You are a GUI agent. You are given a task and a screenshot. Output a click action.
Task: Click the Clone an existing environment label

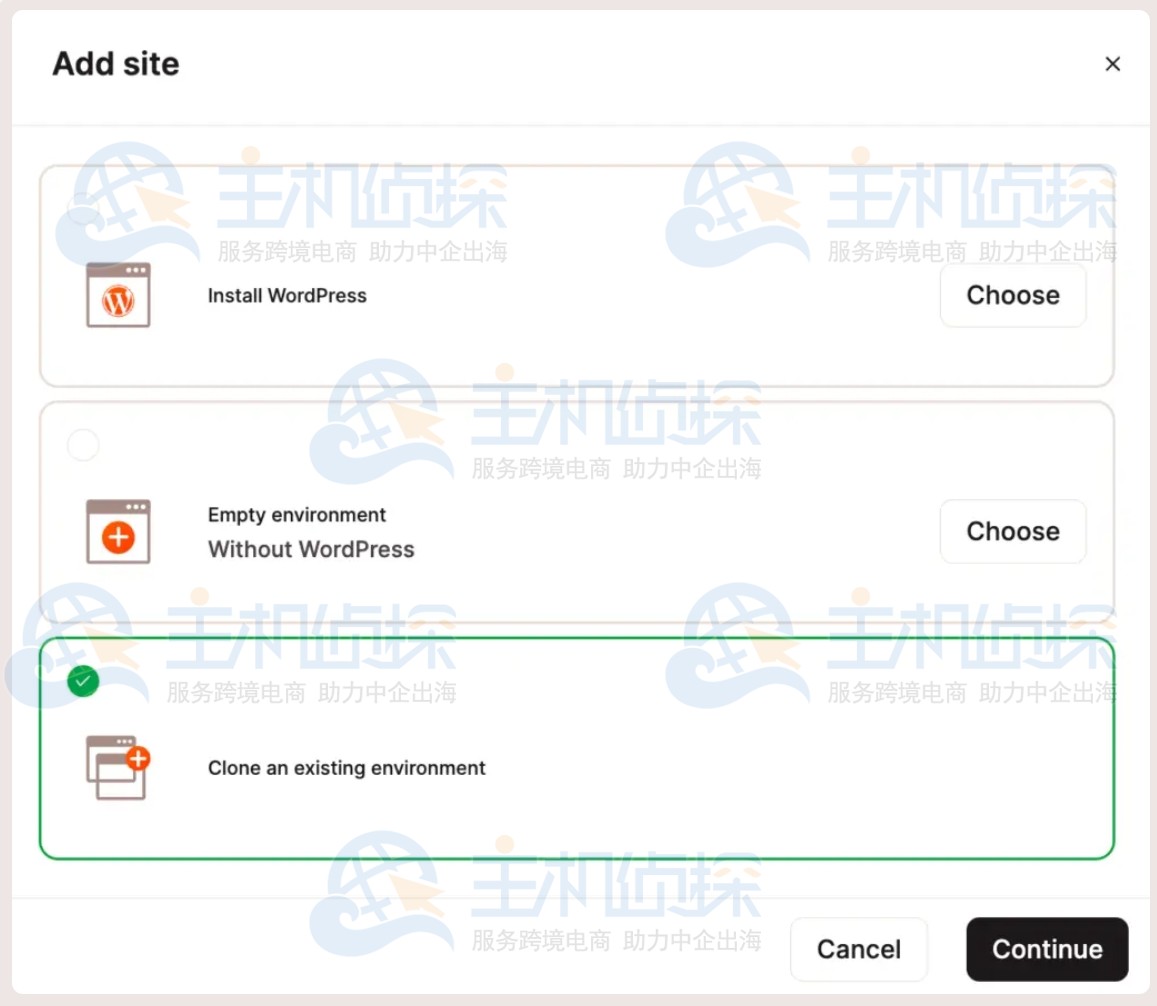coord(346,768)
